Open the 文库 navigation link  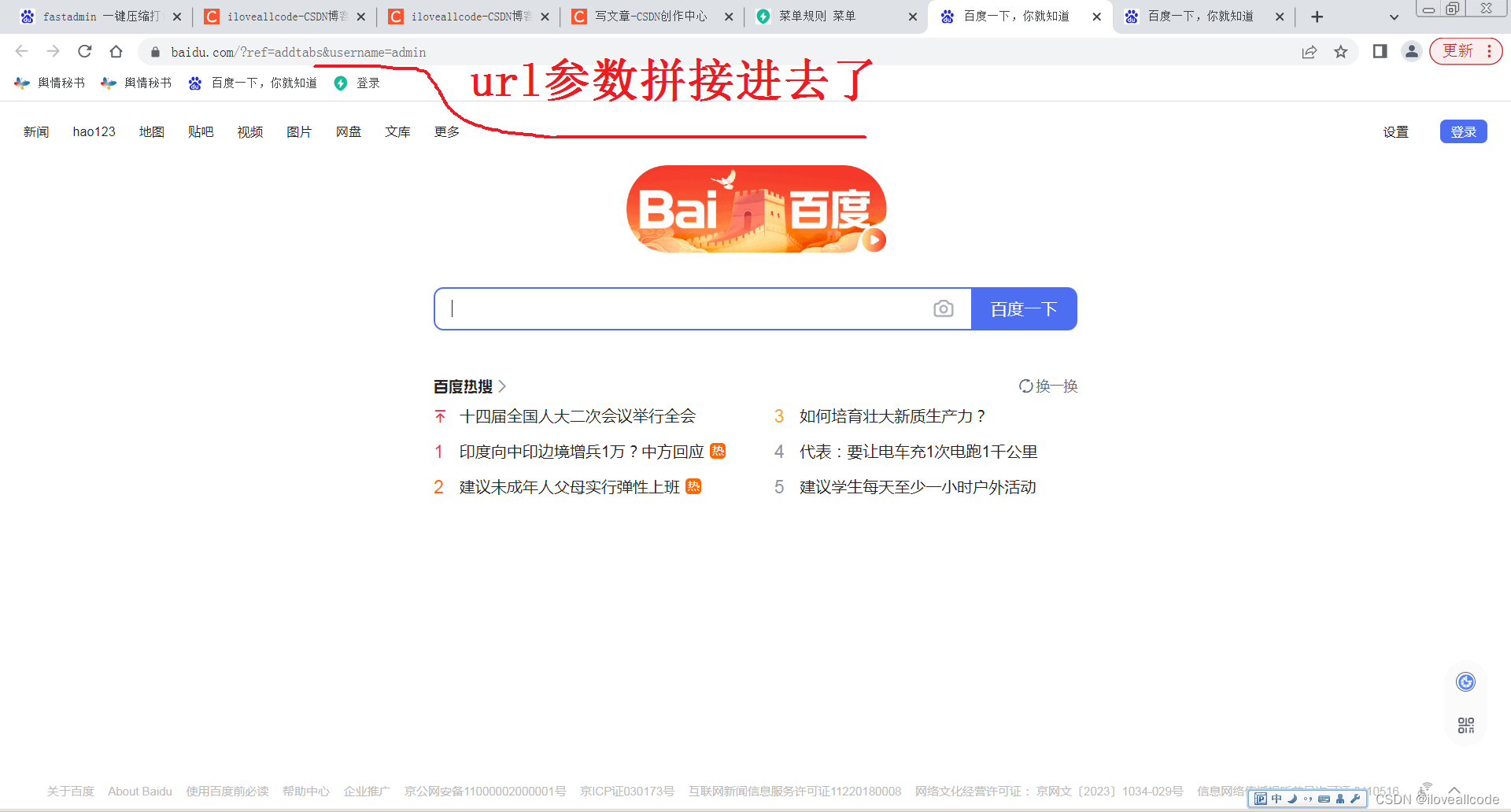(397, 131)
